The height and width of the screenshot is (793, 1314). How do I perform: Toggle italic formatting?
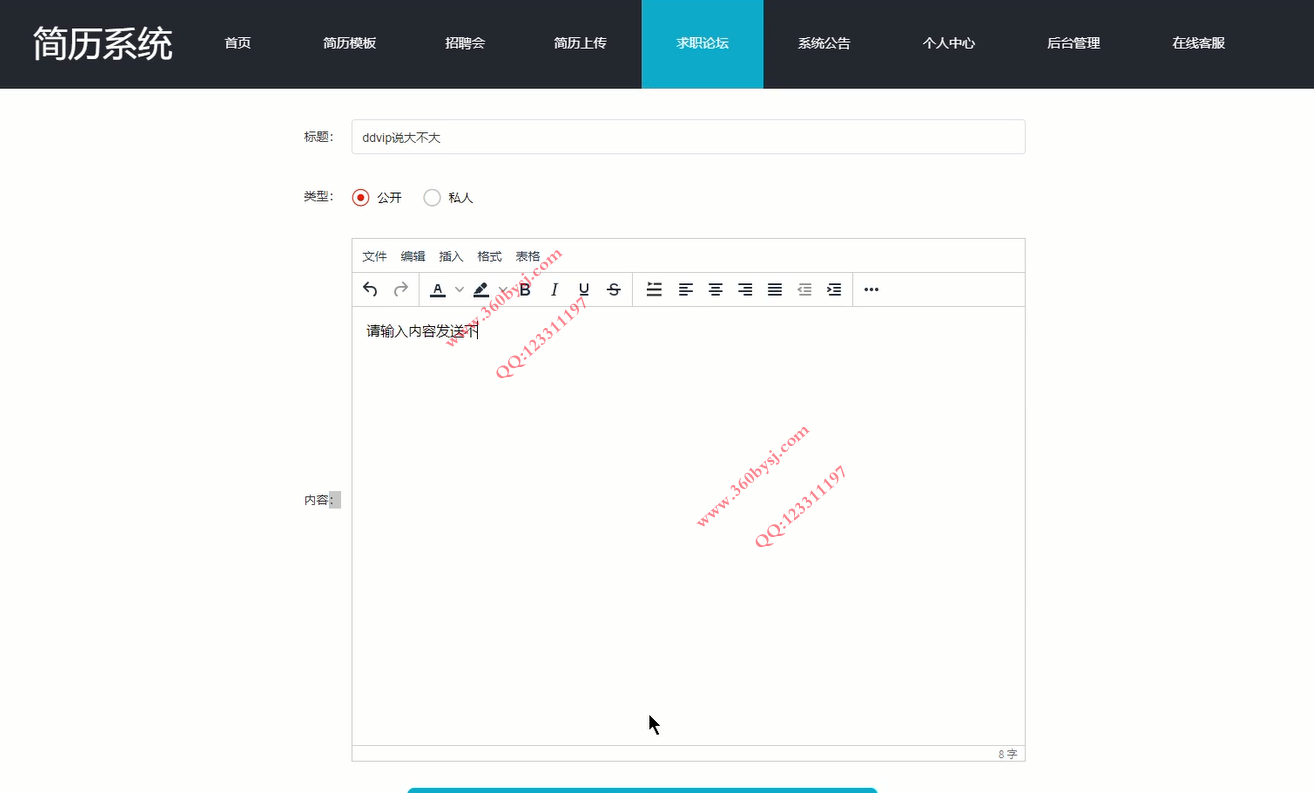[x=554, y=289]
